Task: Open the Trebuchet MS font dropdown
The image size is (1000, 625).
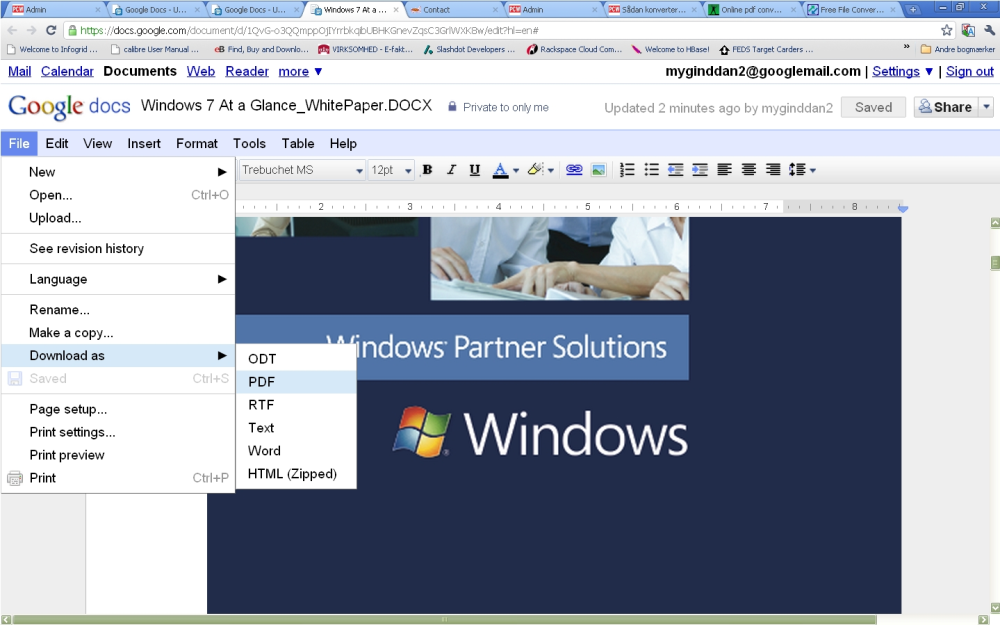Action: (x=302, y=170)
